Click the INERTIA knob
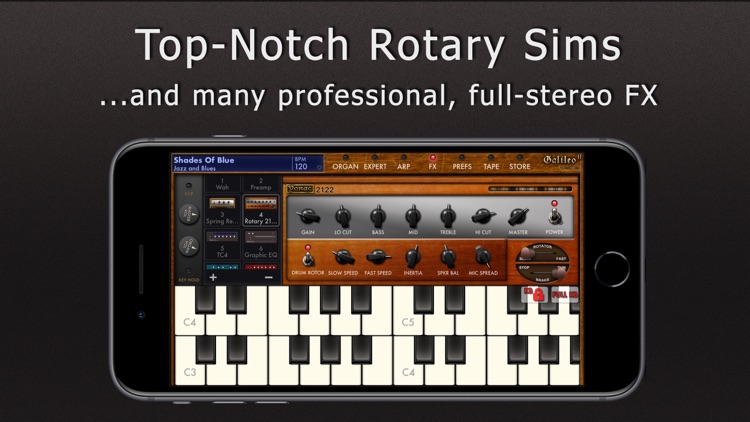 click(413, 257)
